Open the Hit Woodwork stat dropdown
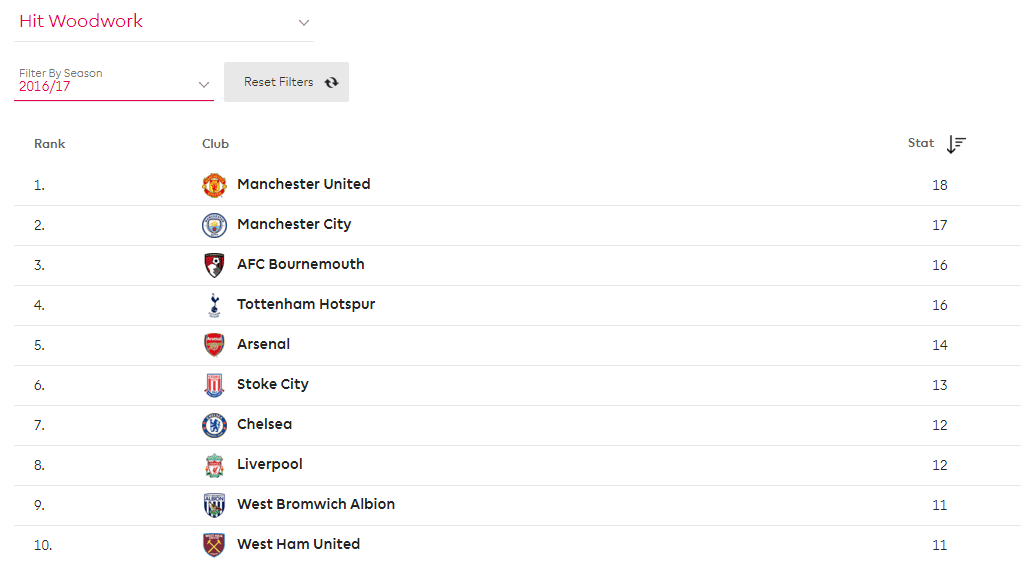This screenshot has width=1021, height=561. (164, 22)
